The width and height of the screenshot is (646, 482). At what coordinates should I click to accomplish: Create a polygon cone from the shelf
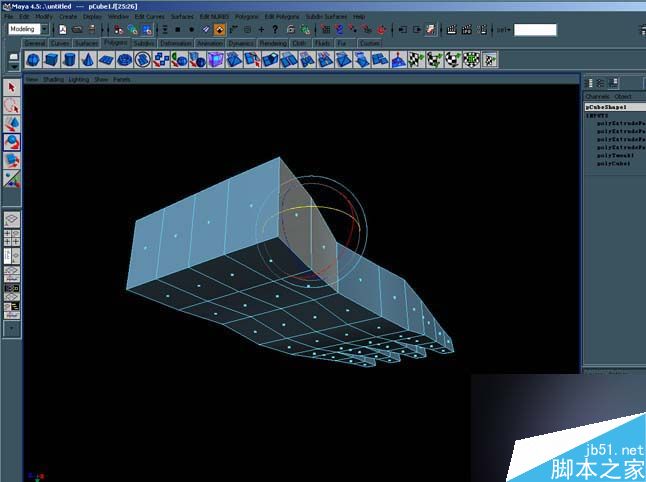pyautogui.click(x=87, y=60)
